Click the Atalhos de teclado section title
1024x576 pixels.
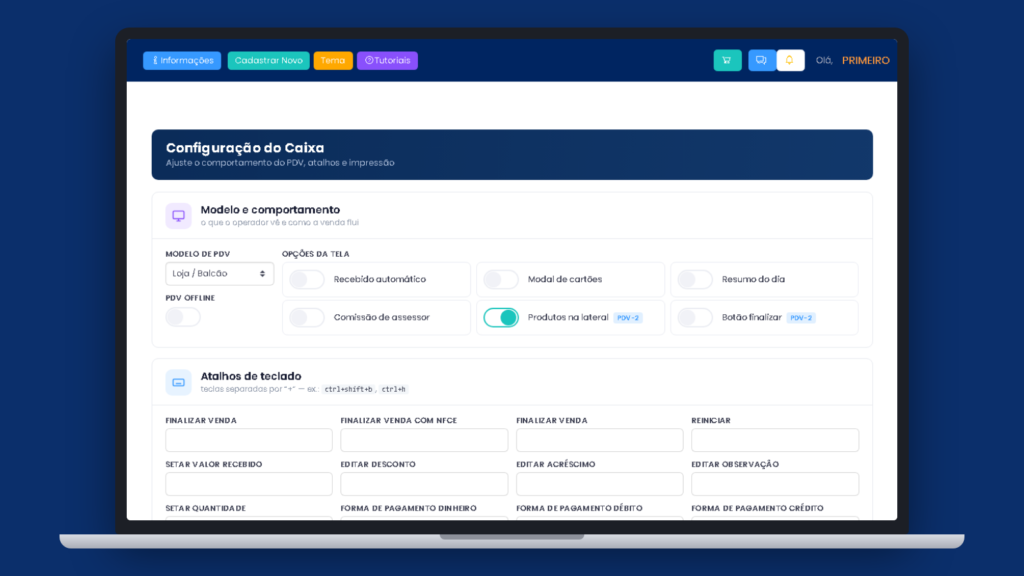pyautogui.click(x=251, y=376)
